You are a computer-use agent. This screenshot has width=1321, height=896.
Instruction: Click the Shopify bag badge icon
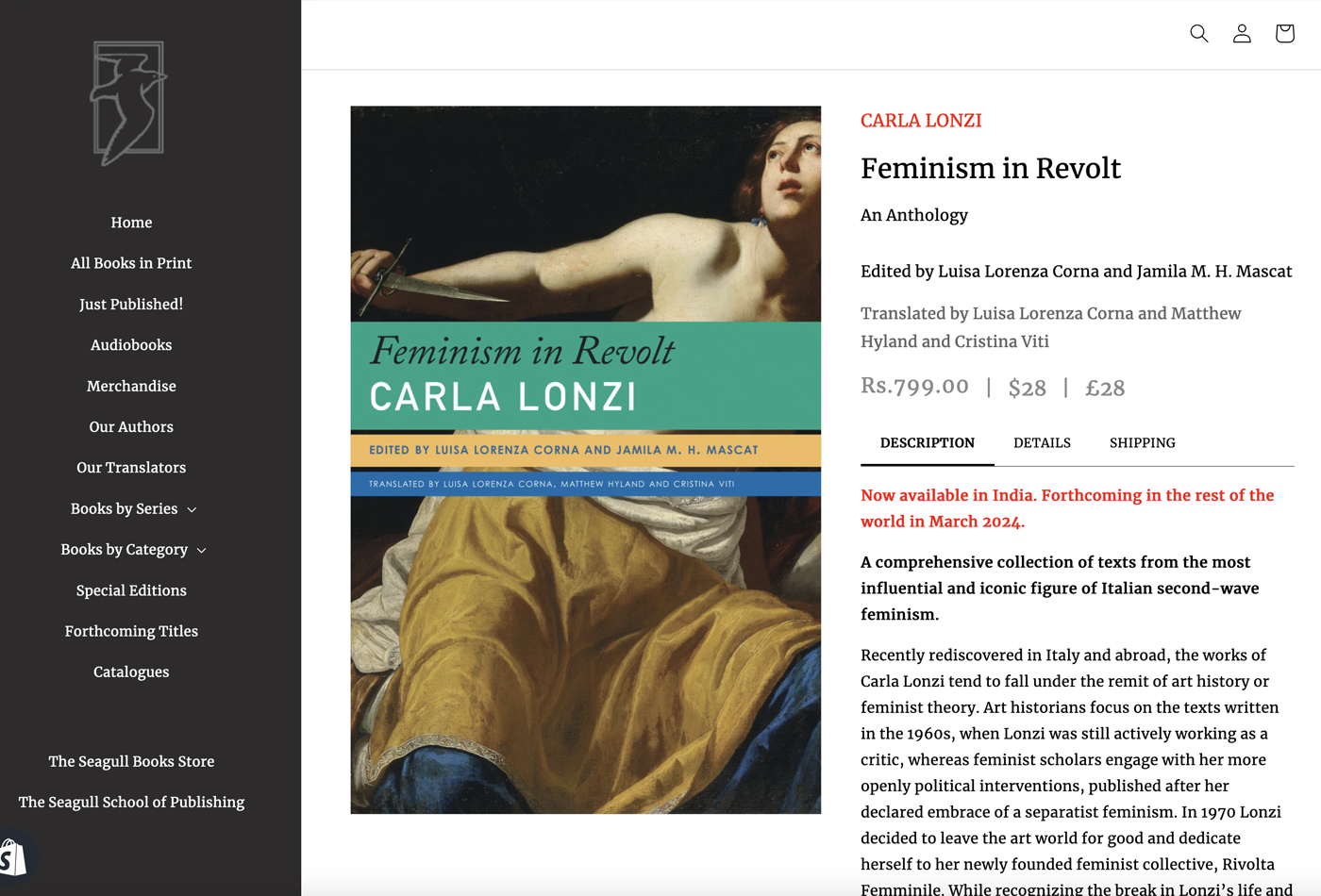pos(13,858)
